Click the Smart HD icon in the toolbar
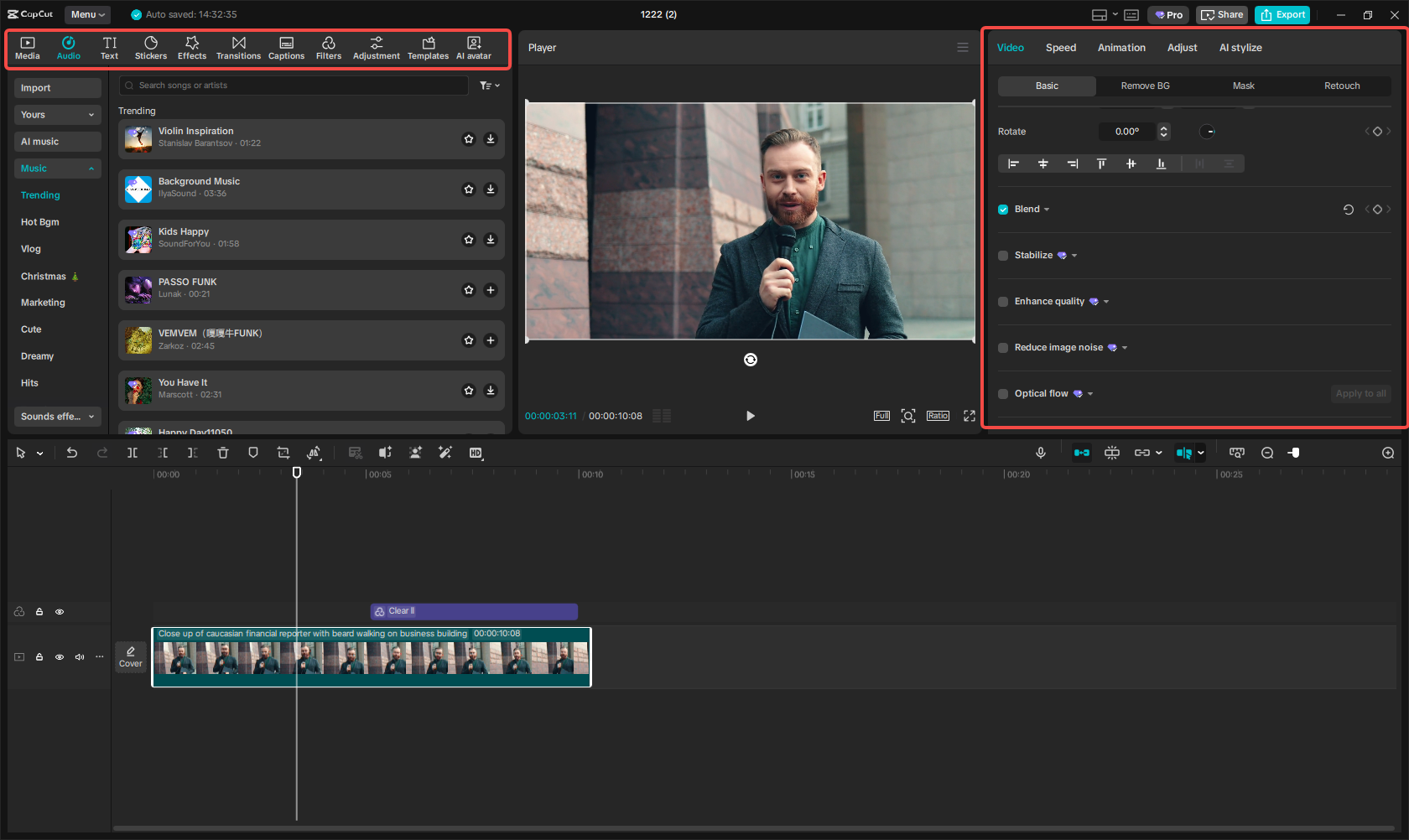 click(476, 453)
